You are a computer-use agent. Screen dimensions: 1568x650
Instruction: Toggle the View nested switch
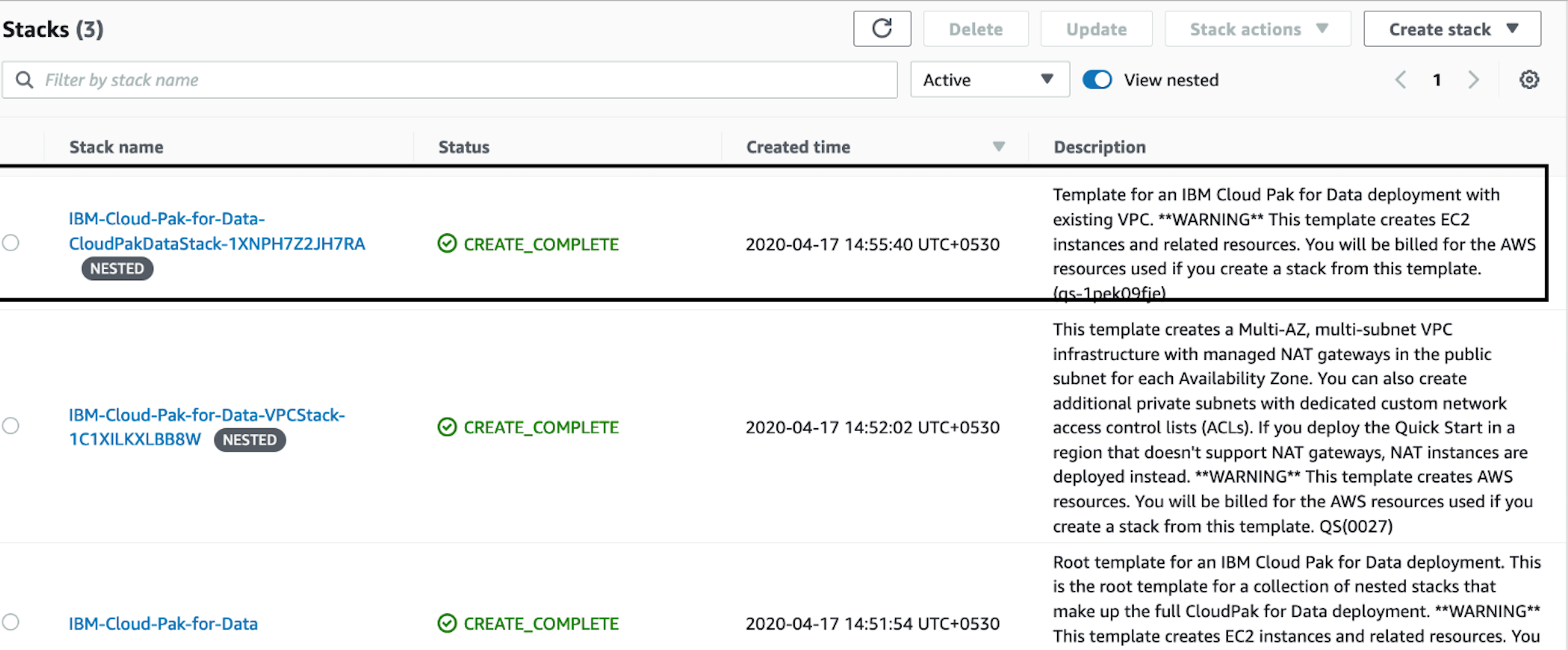coord(1097,80)
